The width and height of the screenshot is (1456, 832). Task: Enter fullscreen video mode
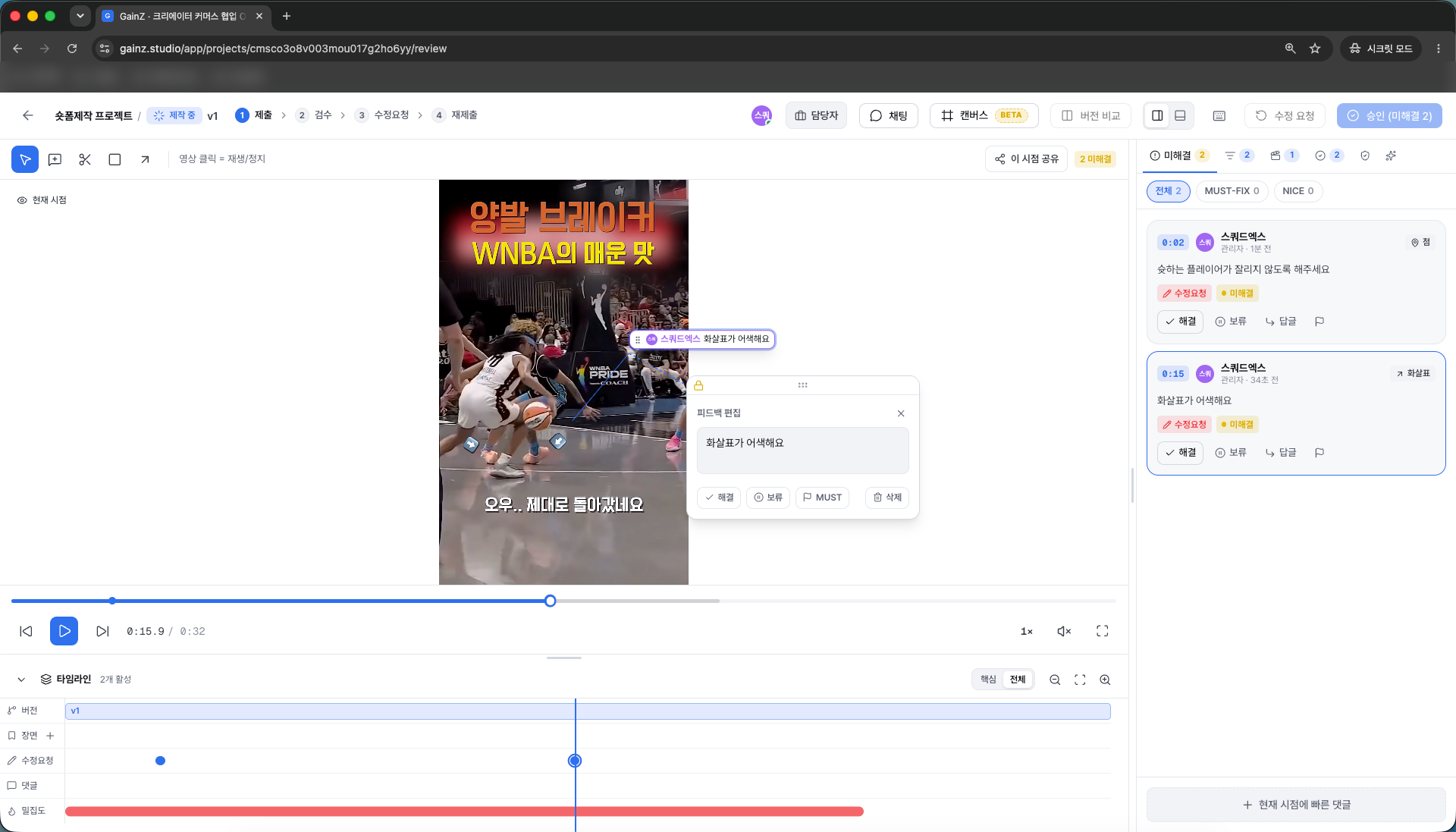(x=1103, y=631)
